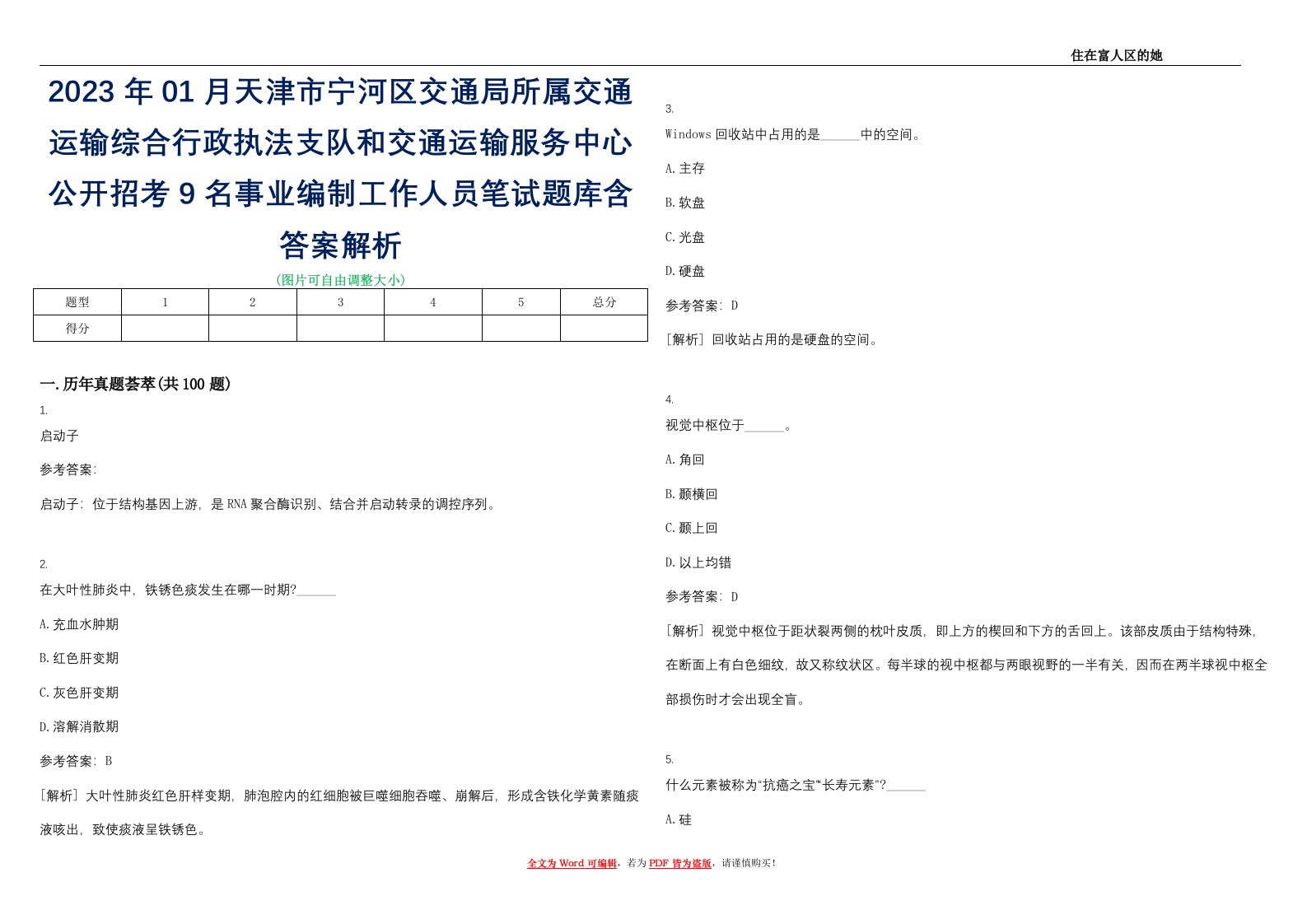
Task: Click the title's last line 答案解析
Action: click(340, 245)
